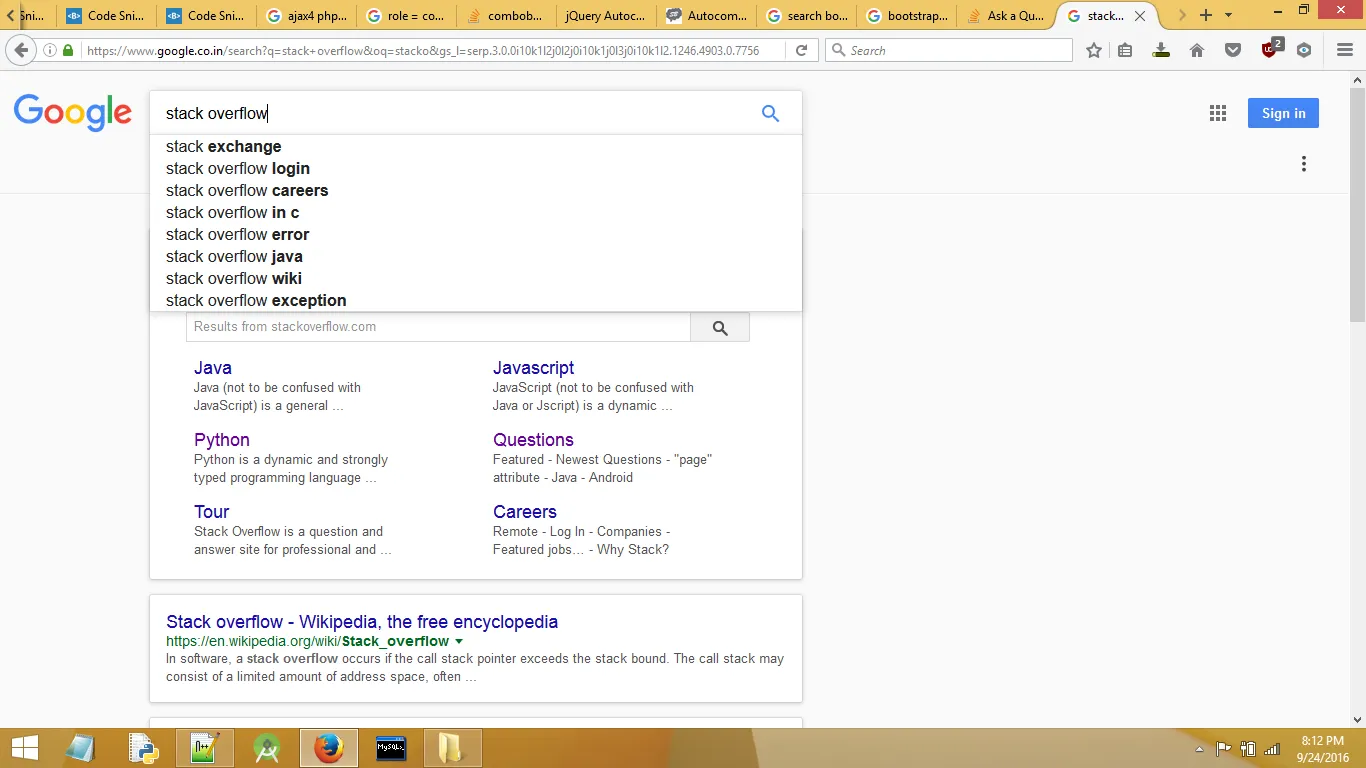This screenshot has width=1366, height=768.
Task: Switch to the 'role = co...' tab
Action: tap(406, 15)
